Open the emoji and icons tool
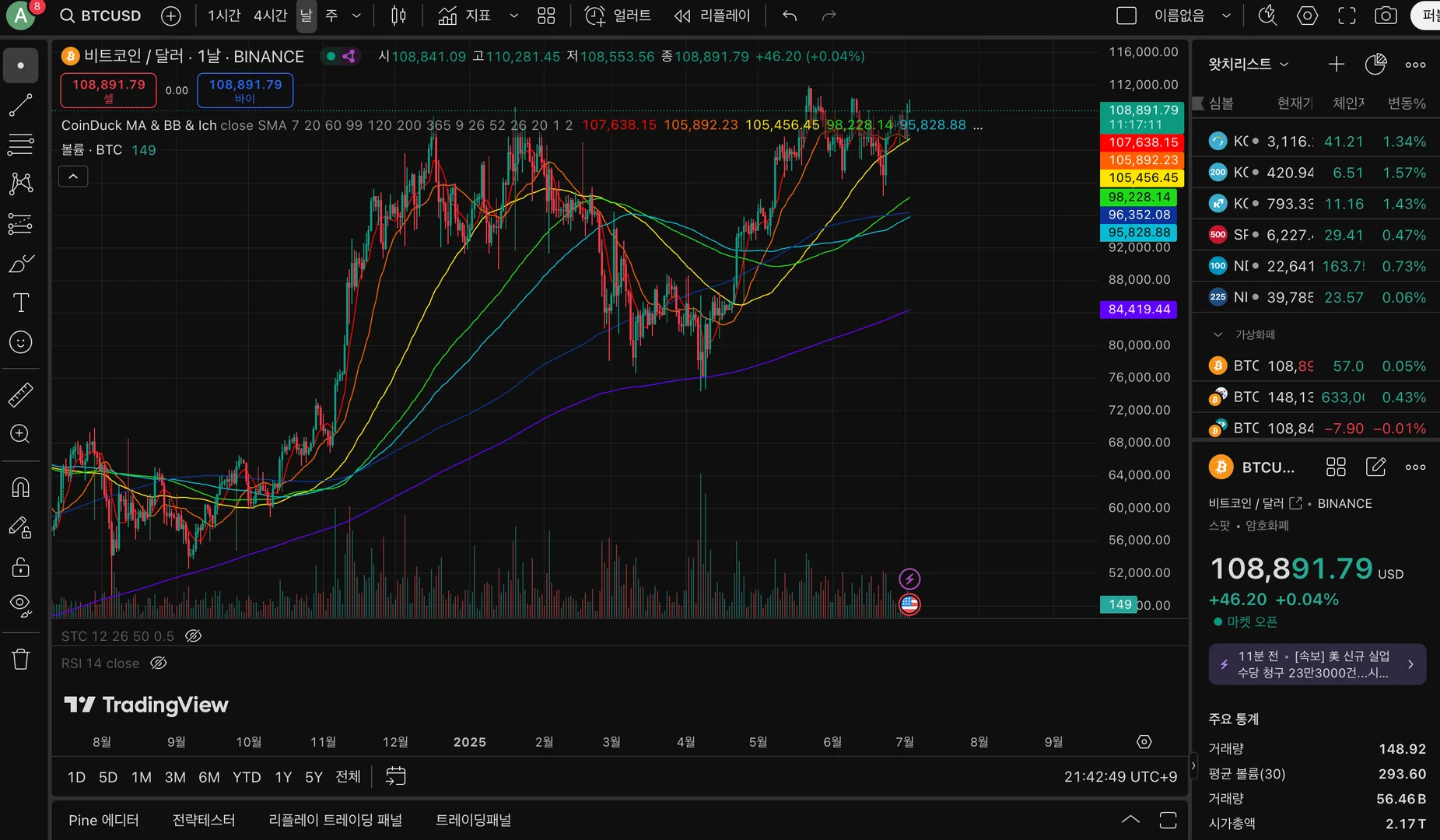 21,342
